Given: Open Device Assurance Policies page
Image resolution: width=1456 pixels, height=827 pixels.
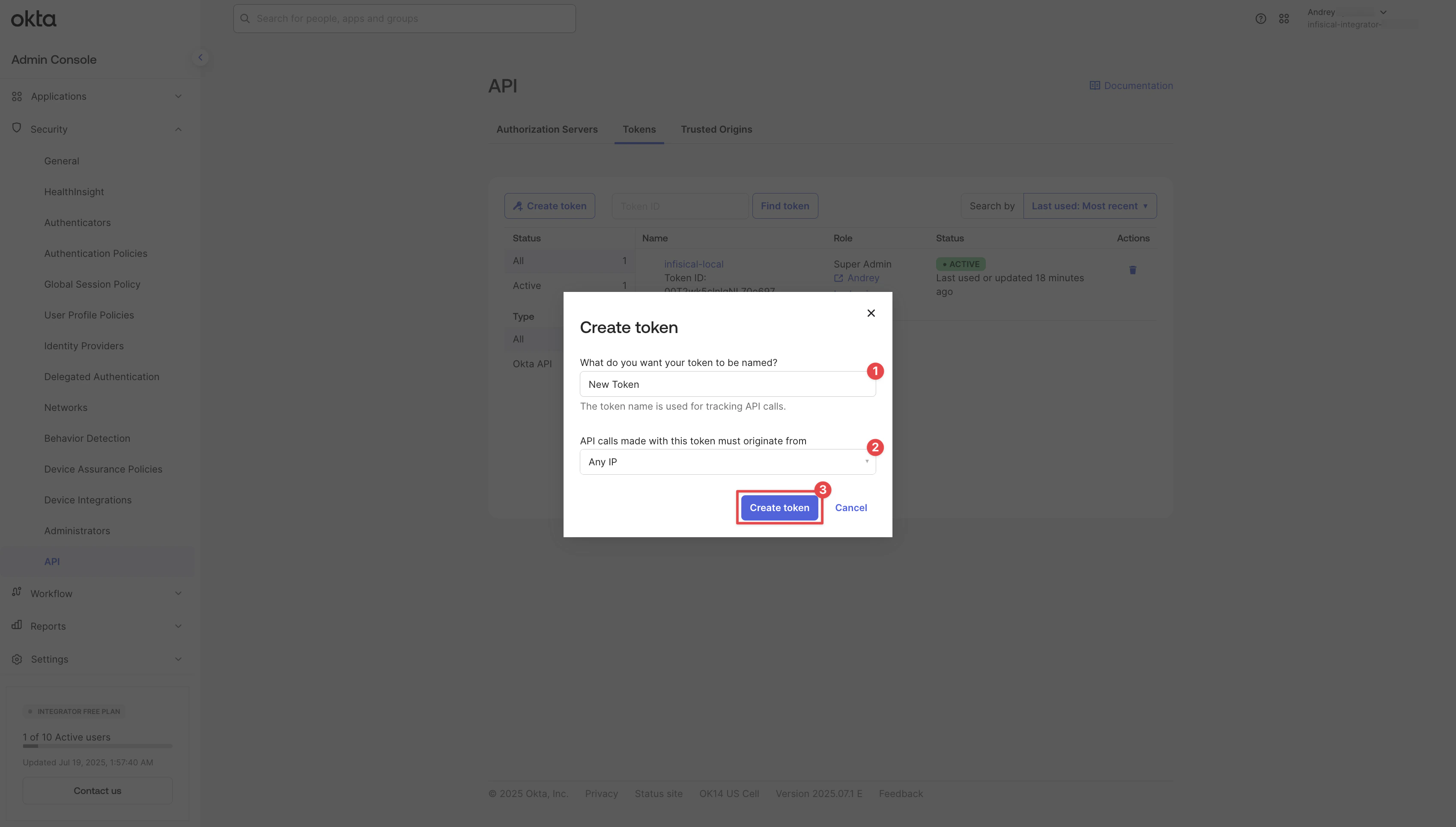Looking at the screenshot, I should pos(103,469).
